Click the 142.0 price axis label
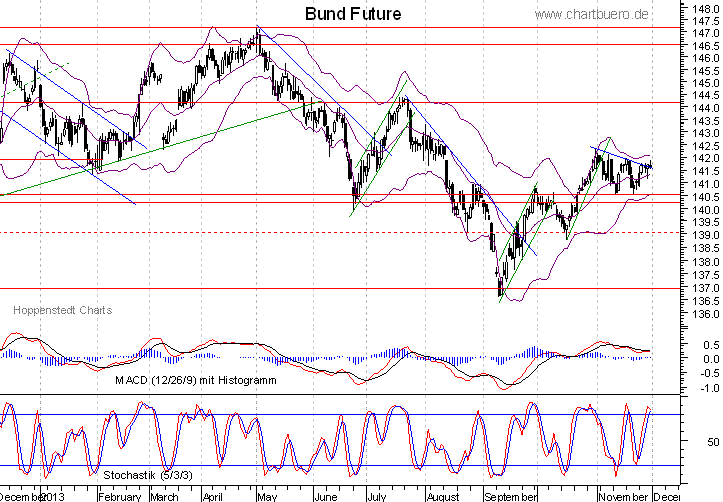This screenshot has width=723, height=502. point(705,159)
